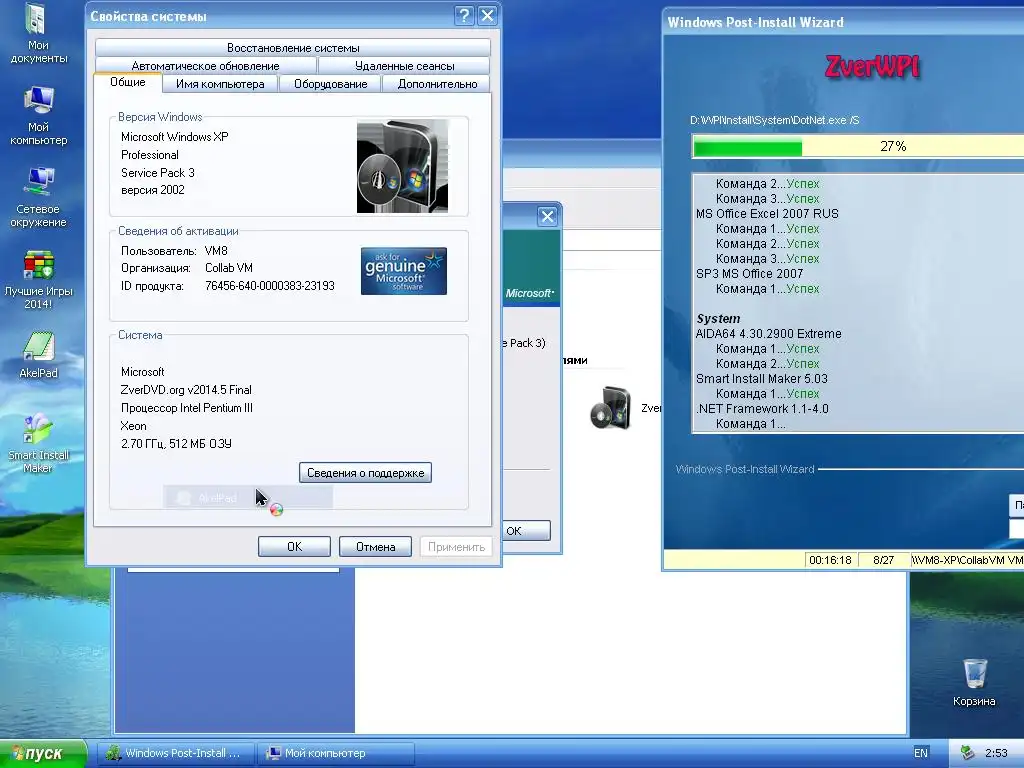This screenshot has height=768, width=1024.
Task: Click the Collab VM organization value
Action: 229,268
